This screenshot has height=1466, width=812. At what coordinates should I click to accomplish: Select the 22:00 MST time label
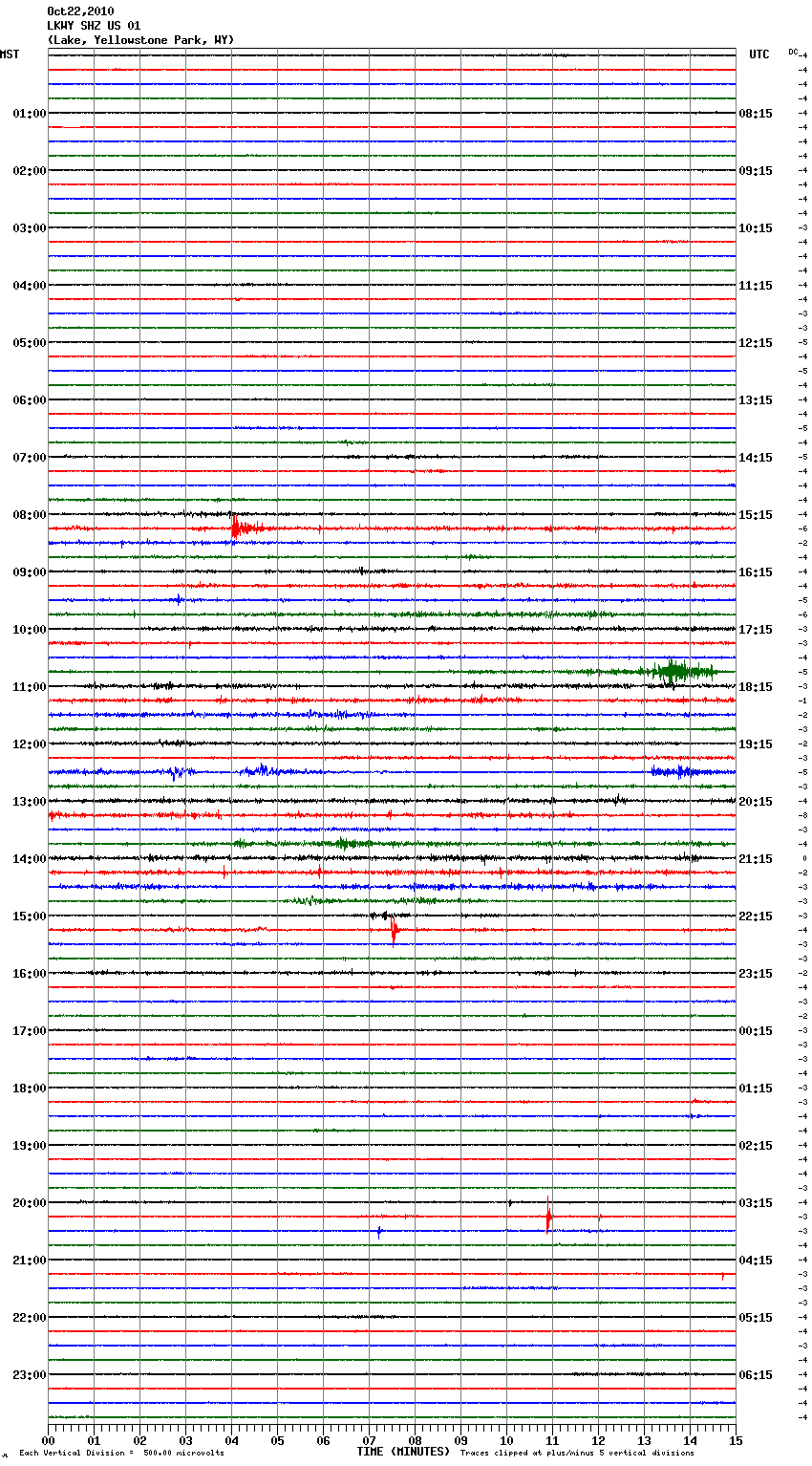click(x=29, y=1318)
